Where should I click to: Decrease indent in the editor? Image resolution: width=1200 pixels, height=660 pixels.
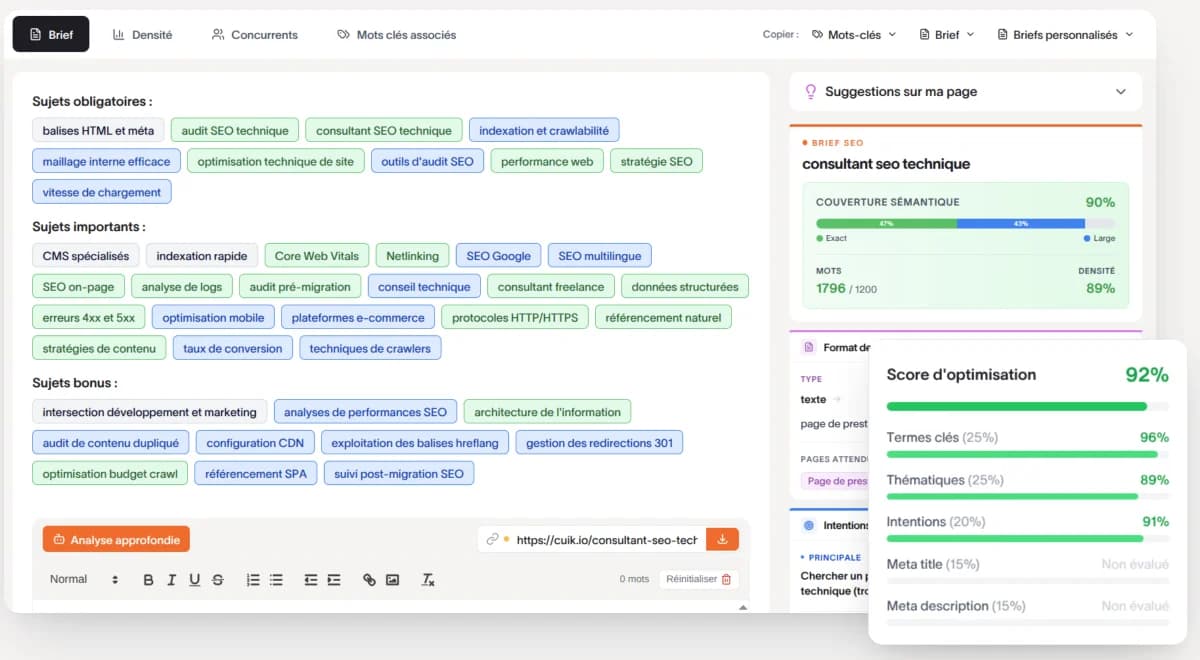(311, 579)
